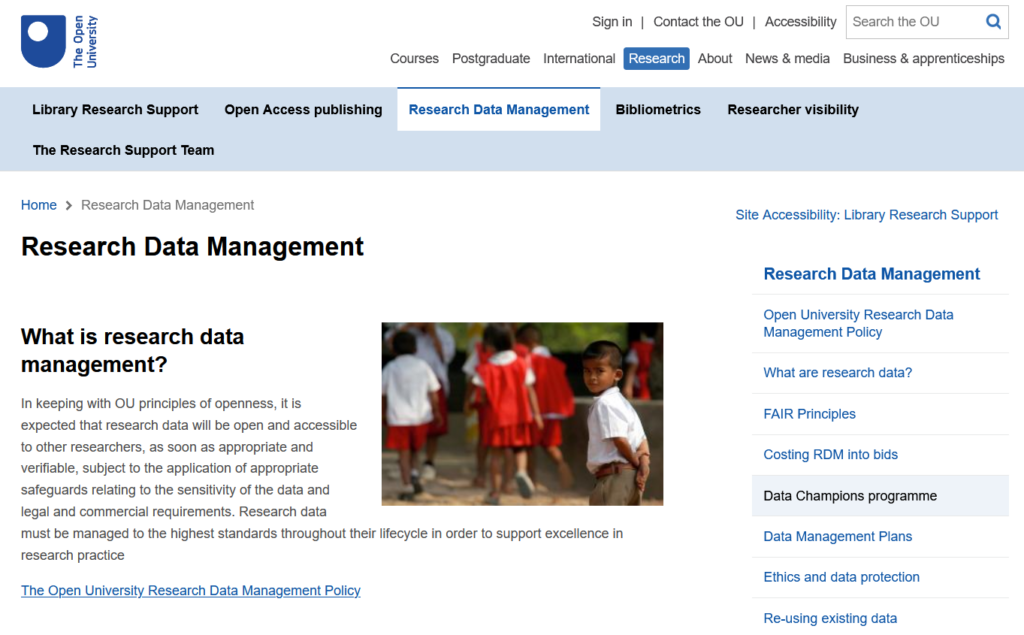The image size is (1024, 635).
Task: Open Costing RDM into bids sidebar link
Action: [830, 455]
